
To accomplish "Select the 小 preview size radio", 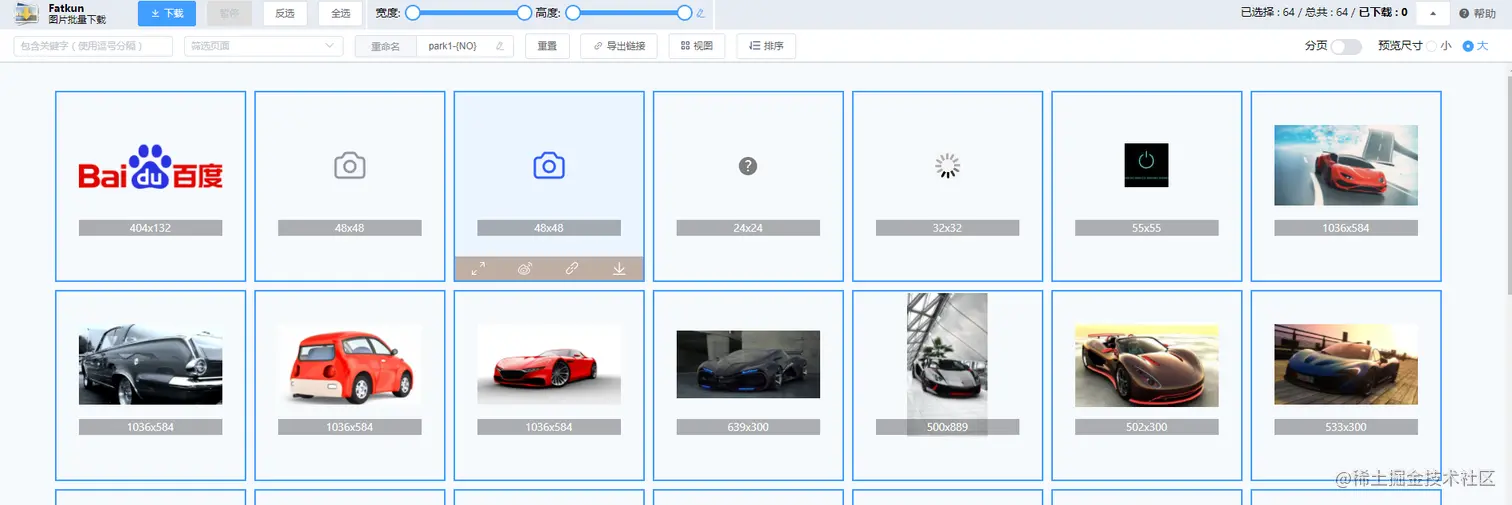I will pyautogui.click(x=1432, y=46).
